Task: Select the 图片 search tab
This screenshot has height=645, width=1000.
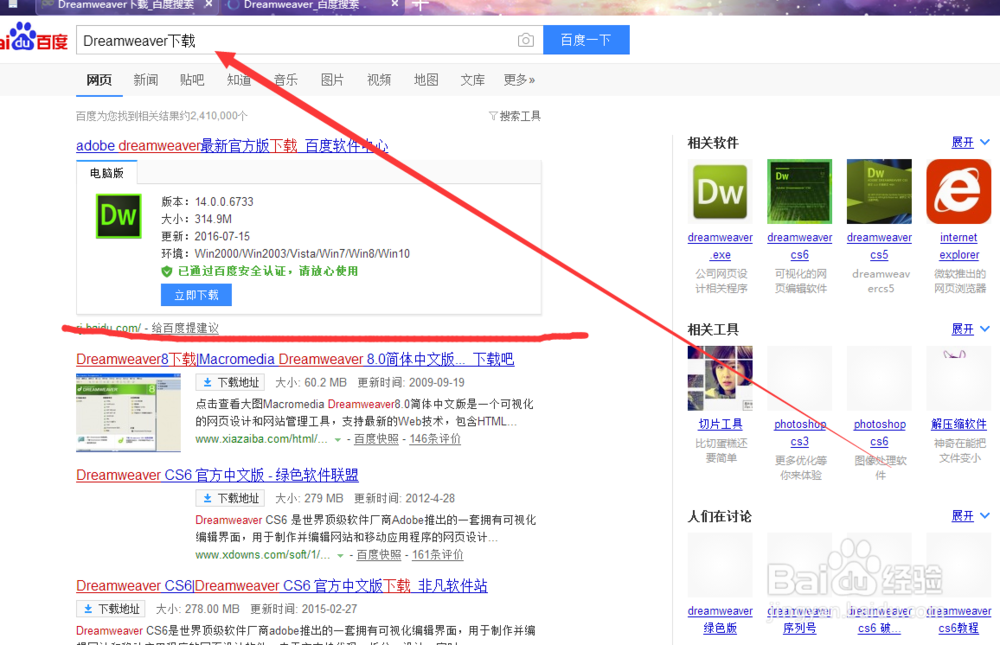Action: (x=332, y=80)
